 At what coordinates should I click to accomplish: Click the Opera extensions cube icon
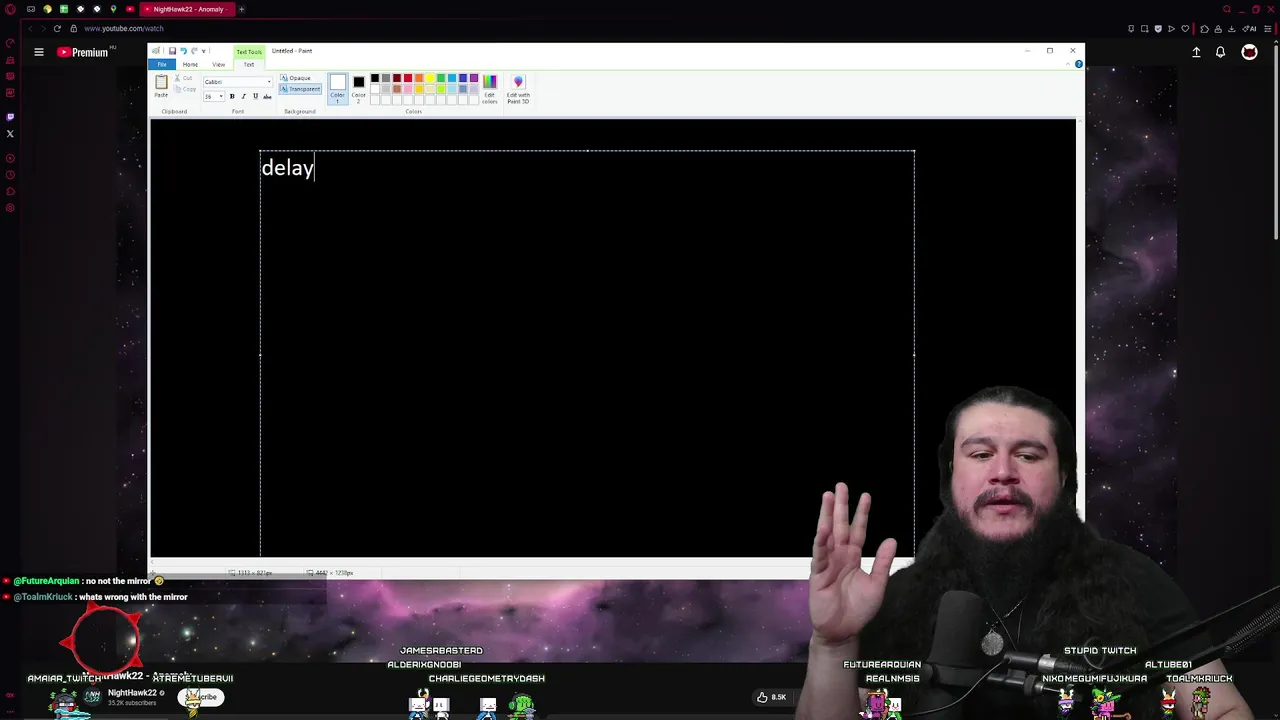click(1205, 29)
